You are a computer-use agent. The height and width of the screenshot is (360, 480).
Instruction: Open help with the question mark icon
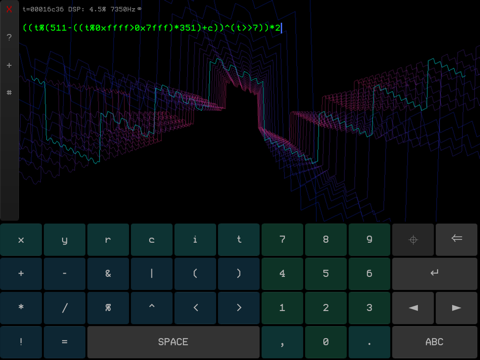click(9, 37)
